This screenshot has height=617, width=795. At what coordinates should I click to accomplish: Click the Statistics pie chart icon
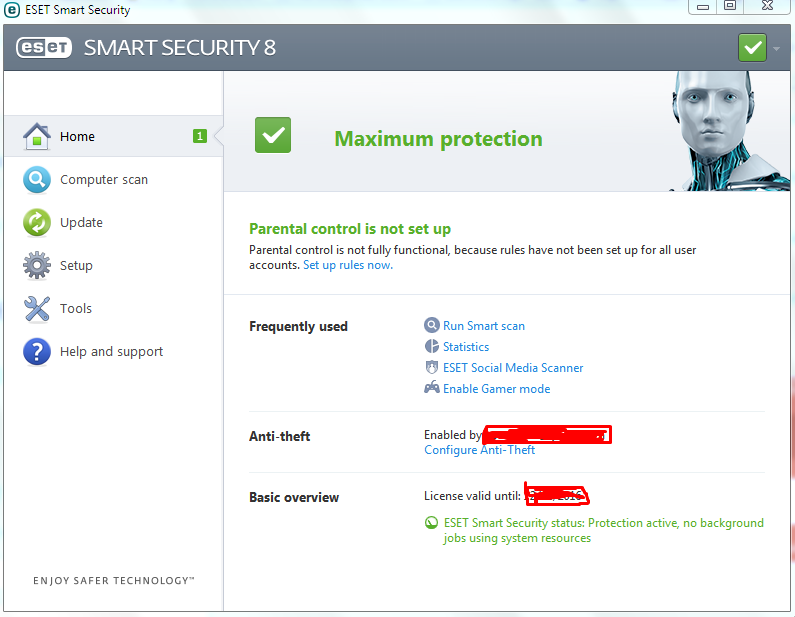[x=432, y=347]
